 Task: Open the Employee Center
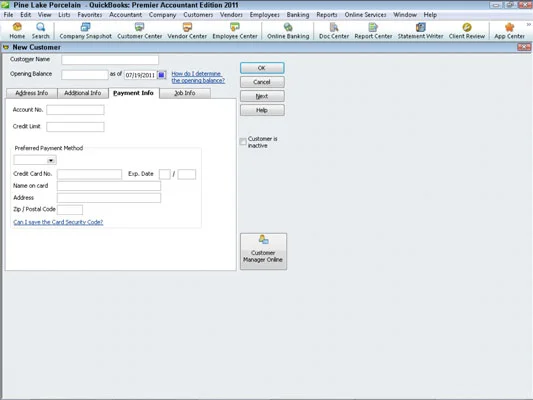(x=235, y=31)
